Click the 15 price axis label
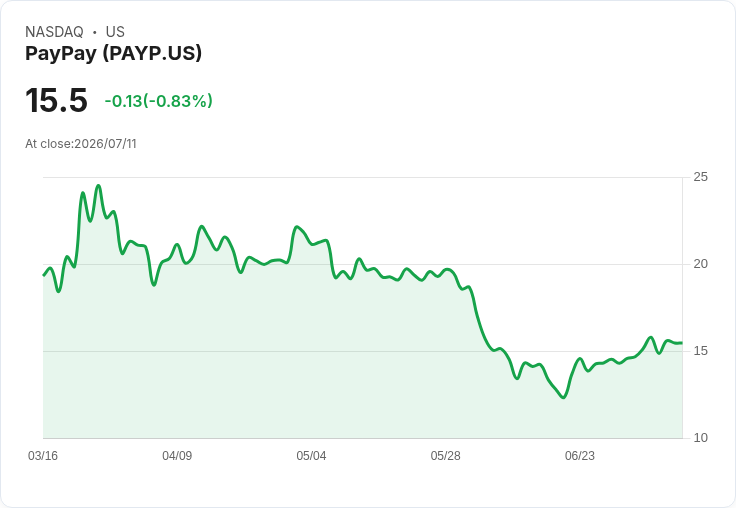736x508 pixels. point(700,351)
